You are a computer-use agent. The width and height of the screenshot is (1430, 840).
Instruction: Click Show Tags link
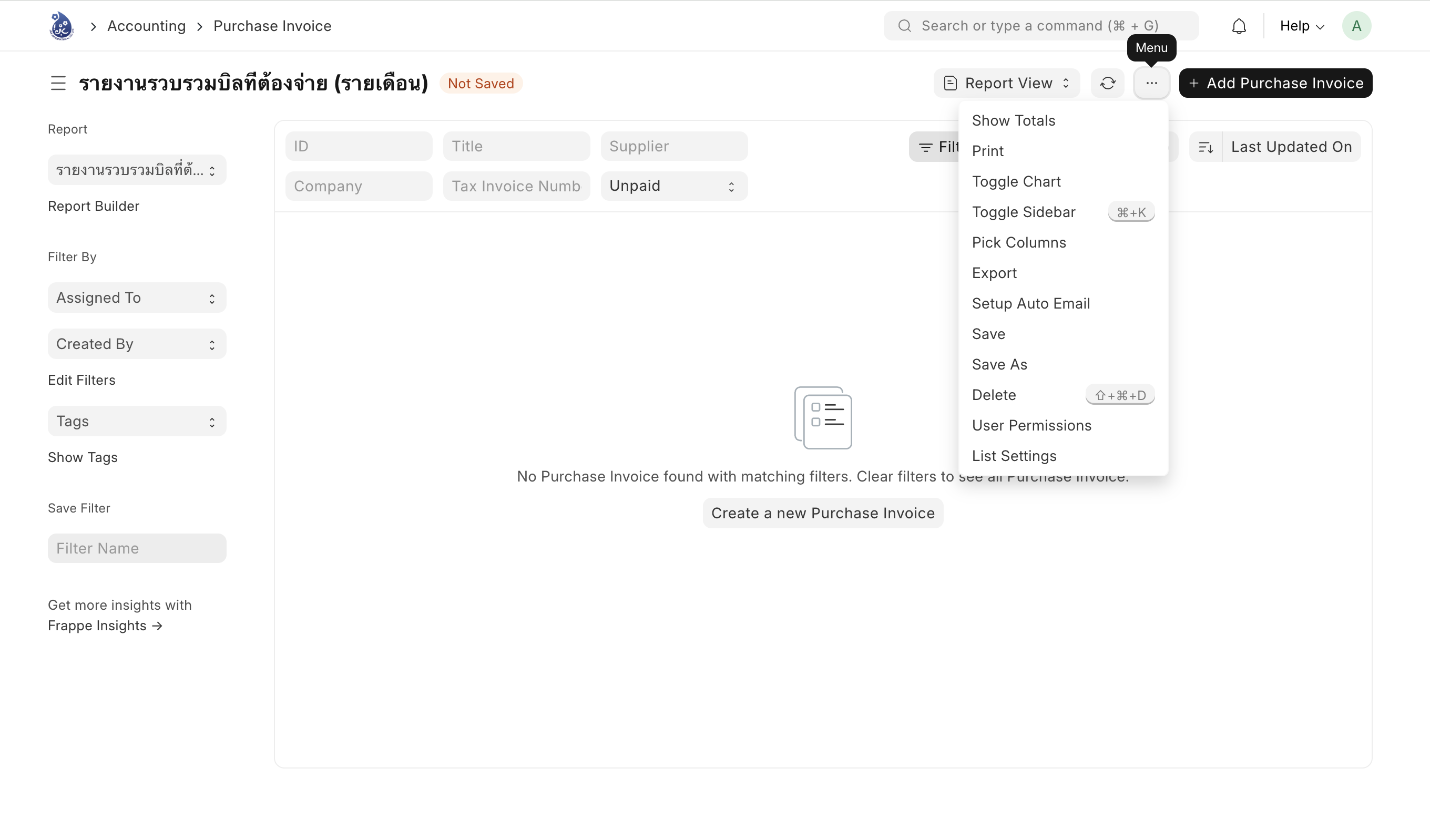[83, 457]
